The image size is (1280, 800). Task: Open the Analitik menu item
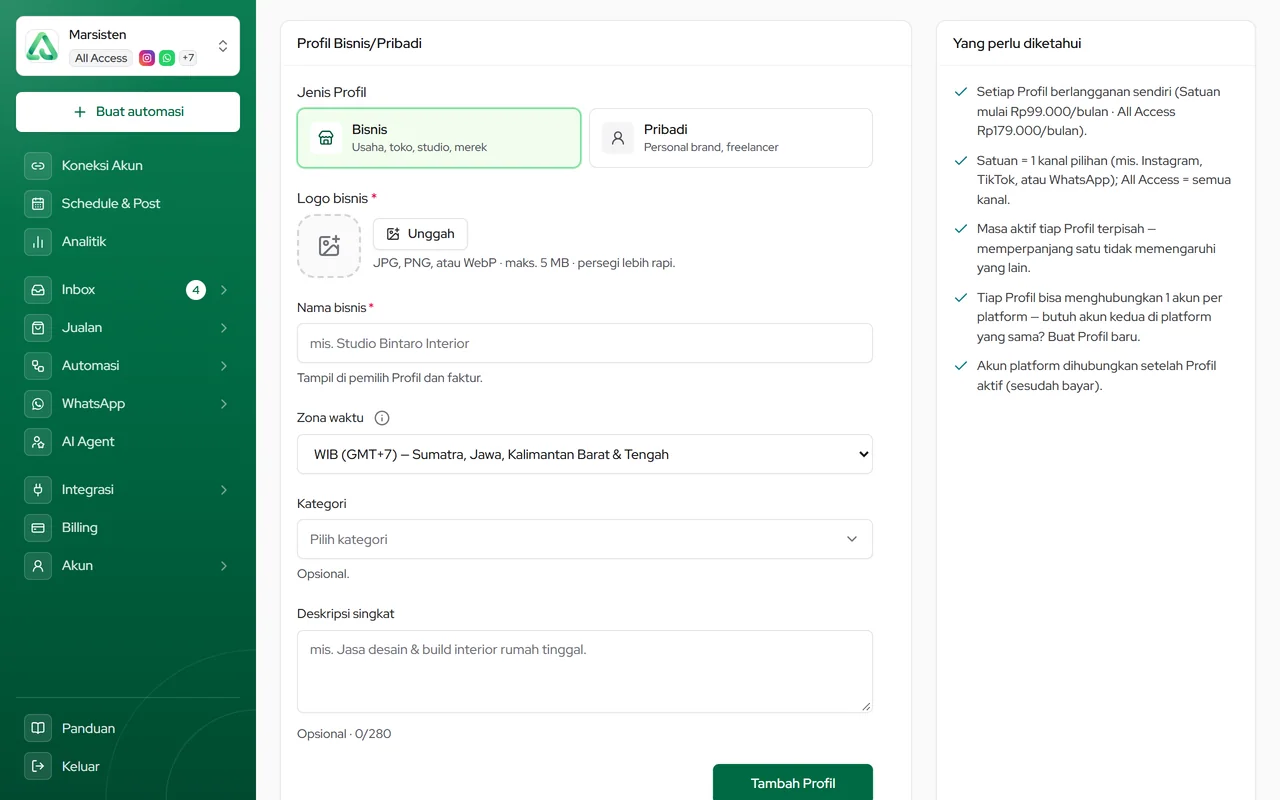point(128,242)
